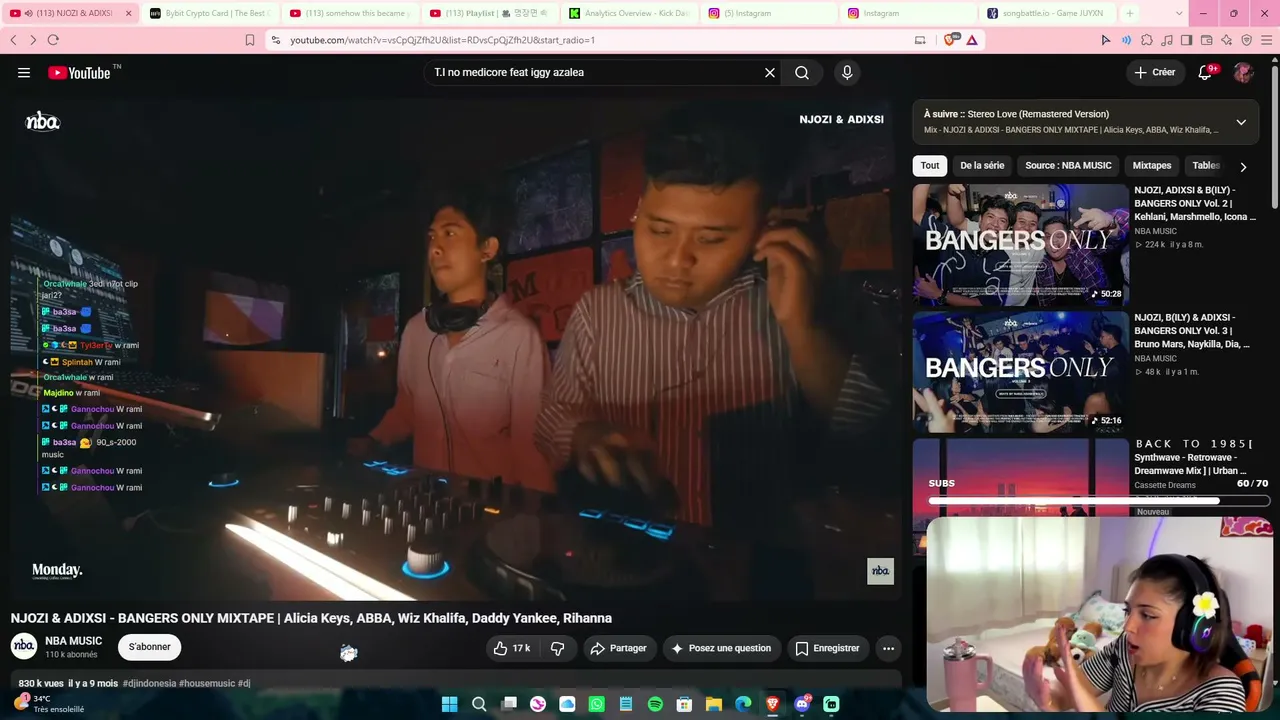Select the Tout filter chip
Screen dimensions: 1280x720
(930, 166)
